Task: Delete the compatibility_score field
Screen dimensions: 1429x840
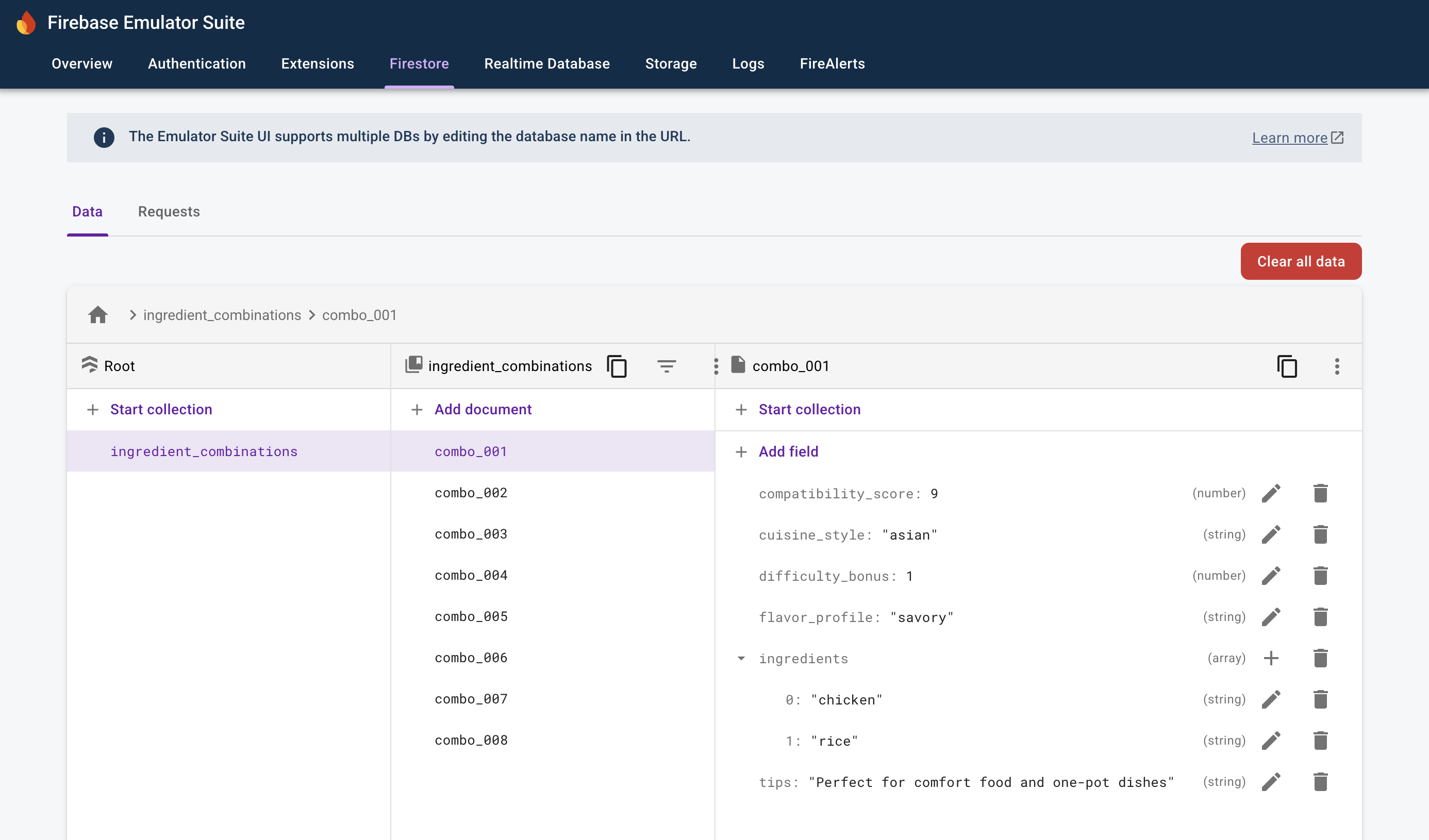Action: click(x=1320, y=493)
